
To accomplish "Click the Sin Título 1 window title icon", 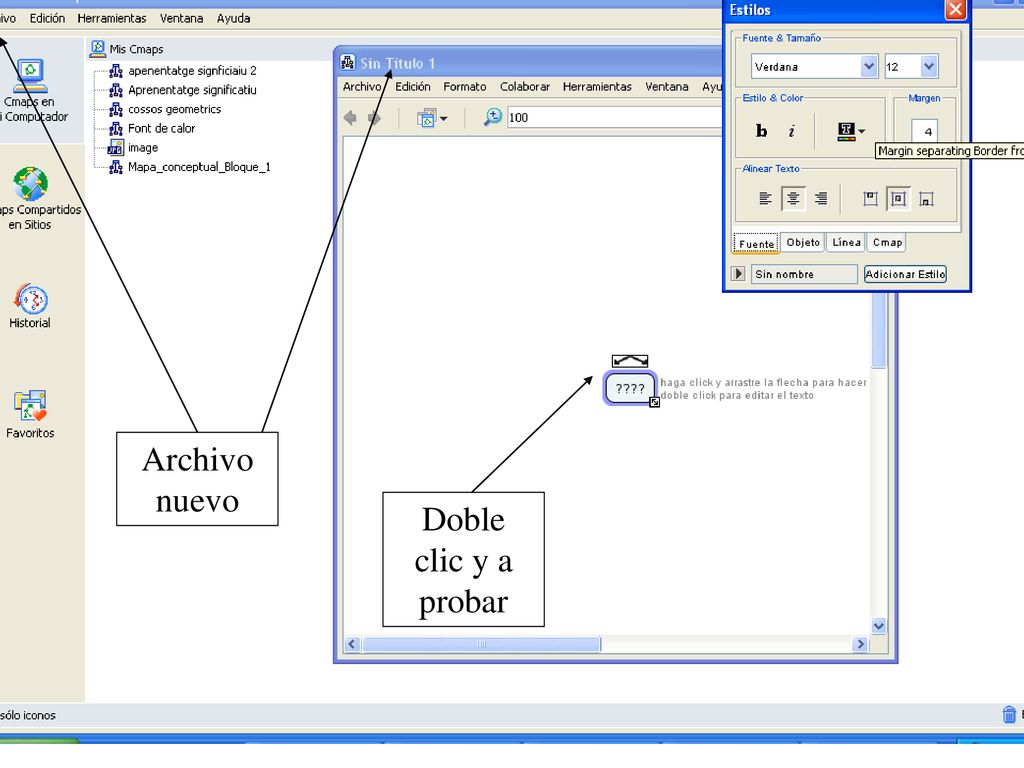I will pos(348,63).
